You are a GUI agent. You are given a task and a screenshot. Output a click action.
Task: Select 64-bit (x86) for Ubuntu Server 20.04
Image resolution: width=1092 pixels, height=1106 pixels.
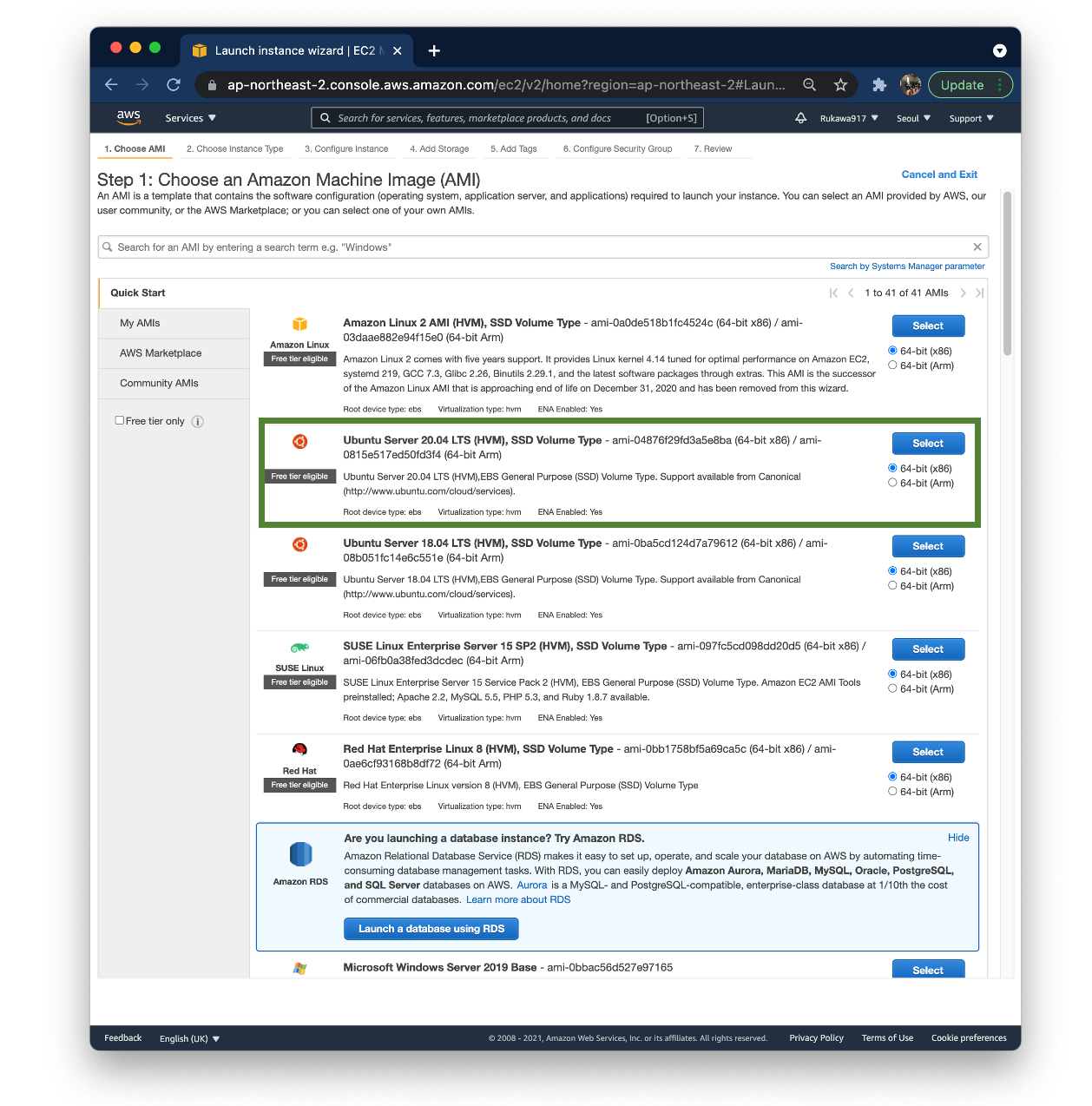892,468
